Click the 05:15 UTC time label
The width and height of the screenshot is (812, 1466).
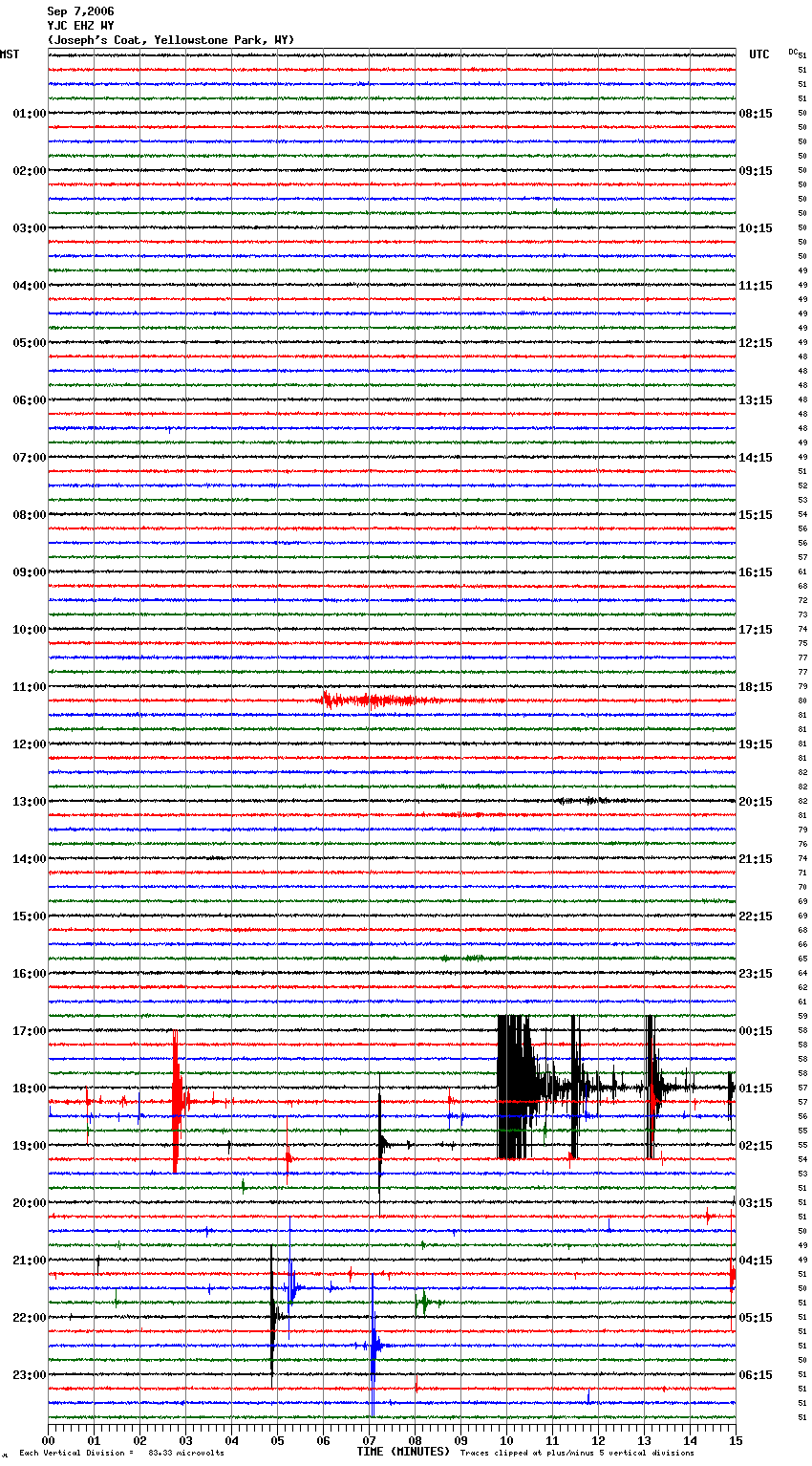pos(756,1318)
